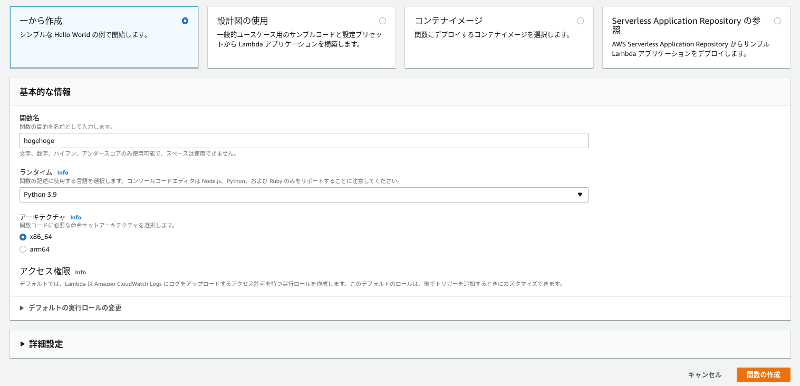Click the orange 関数の作成 button

(x=763, y=375)
